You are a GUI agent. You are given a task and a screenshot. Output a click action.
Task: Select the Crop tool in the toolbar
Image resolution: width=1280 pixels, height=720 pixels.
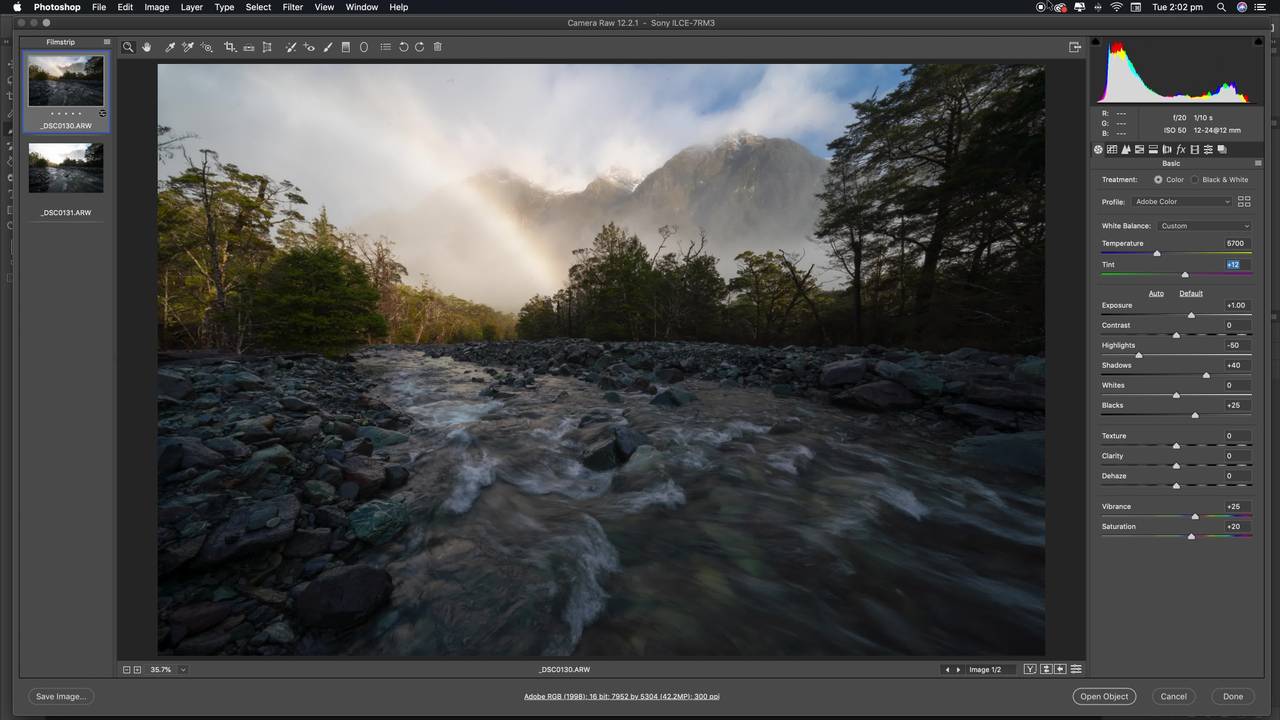[x=229, y=47]
